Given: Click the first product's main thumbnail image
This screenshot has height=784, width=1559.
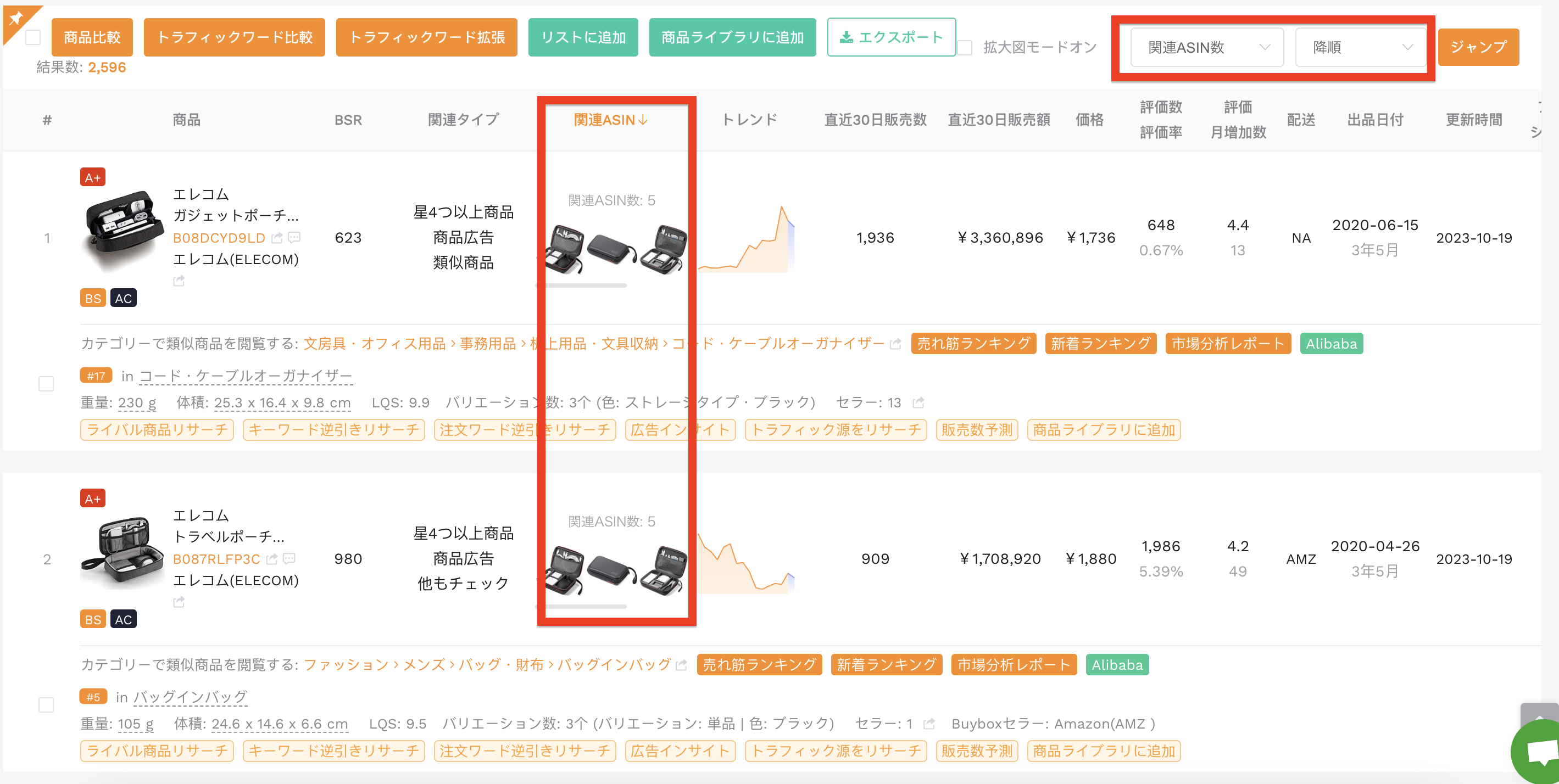Looking at the screenshot, I should coord(123,231).
